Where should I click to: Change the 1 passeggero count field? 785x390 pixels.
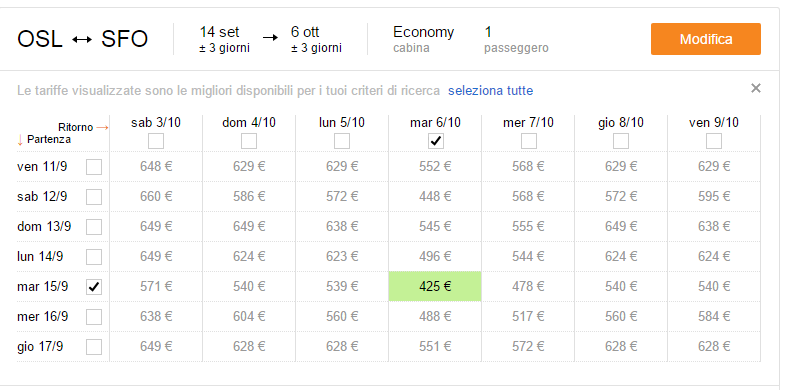(x=516, y=39)
